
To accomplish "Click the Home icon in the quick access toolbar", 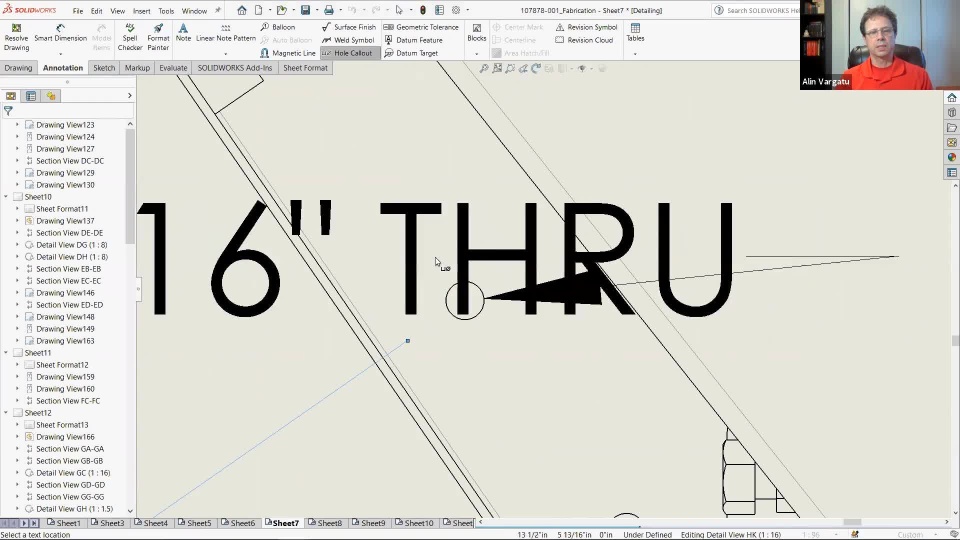I will pyautogui.click(x=242, y=10).
